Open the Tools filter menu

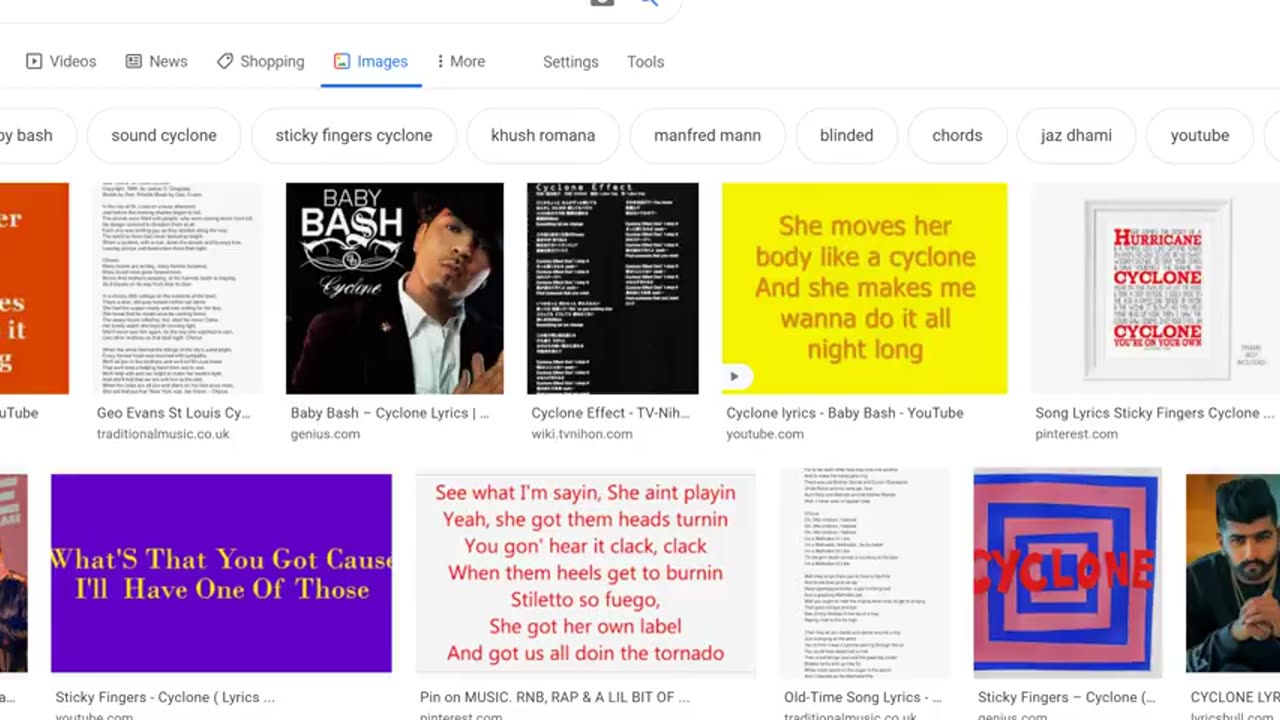tap(645, 61)
